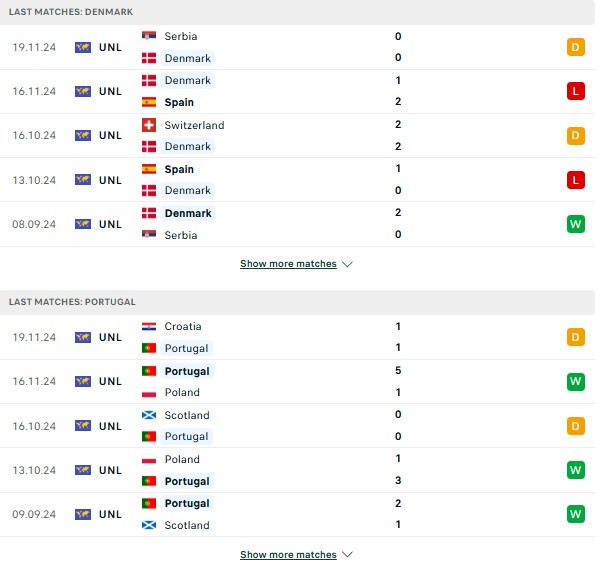Click the green W badge for Denmark vs Serbia

tap(576, 224)
